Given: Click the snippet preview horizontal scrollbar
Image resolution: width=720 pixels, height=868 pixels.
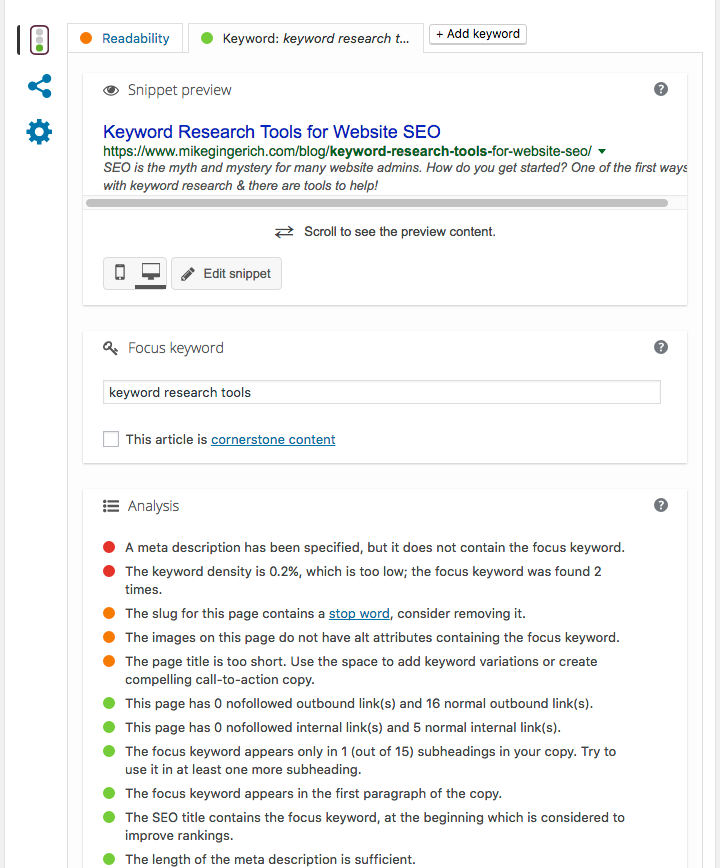Looking at the screenshot, I should click(377, 203).
